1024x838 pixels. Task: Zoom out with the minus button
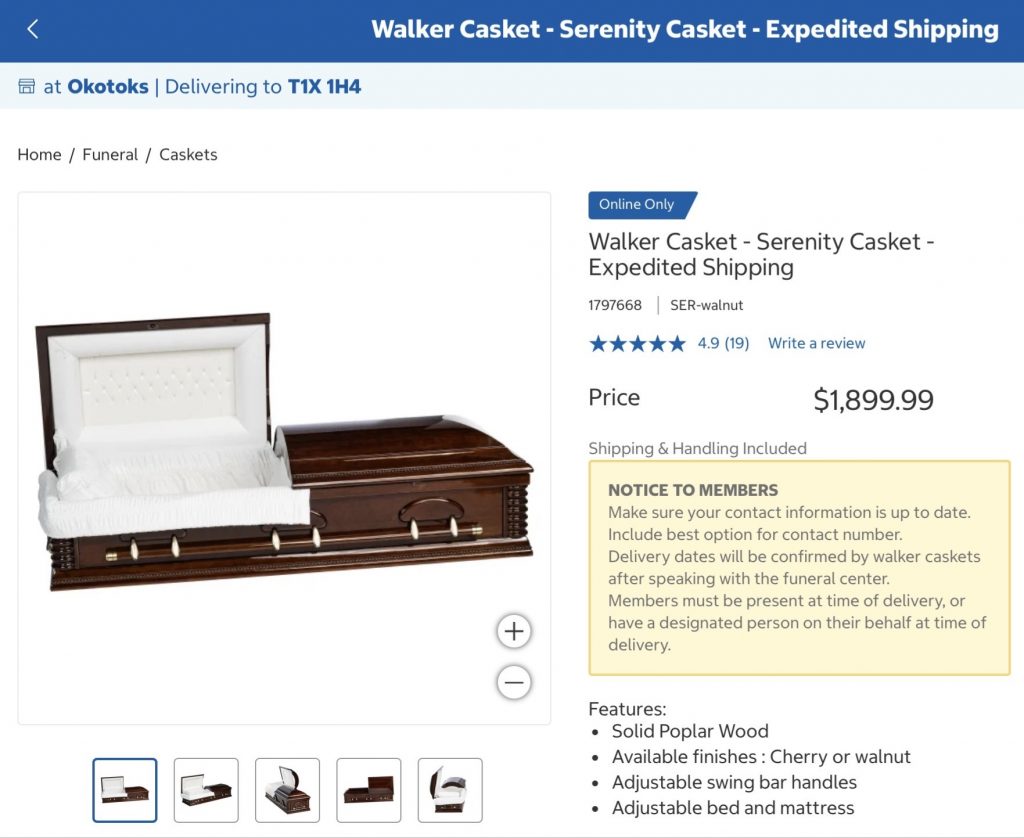[x=514, y=683]
